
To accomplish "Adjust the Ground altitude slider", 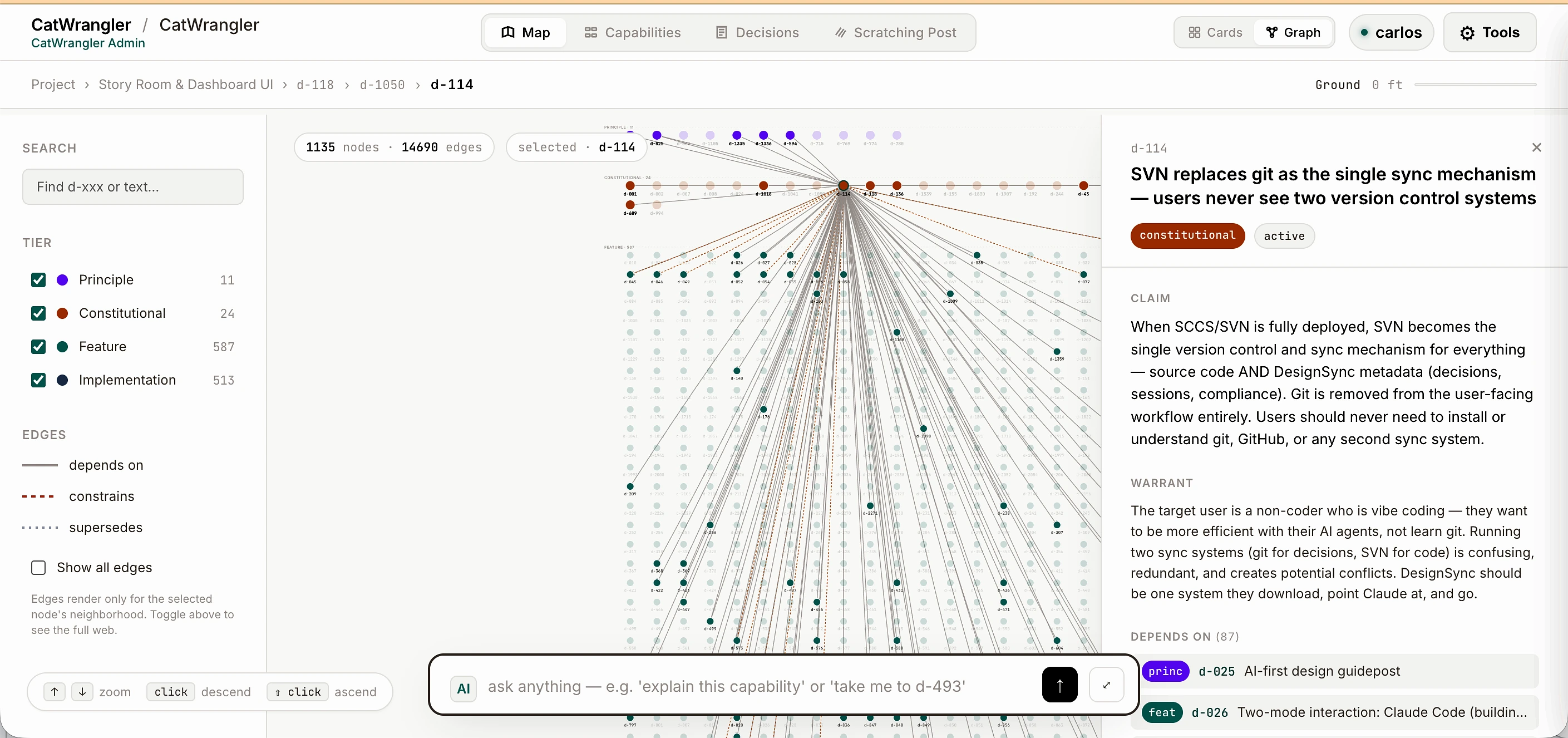I will [1475, 85].
